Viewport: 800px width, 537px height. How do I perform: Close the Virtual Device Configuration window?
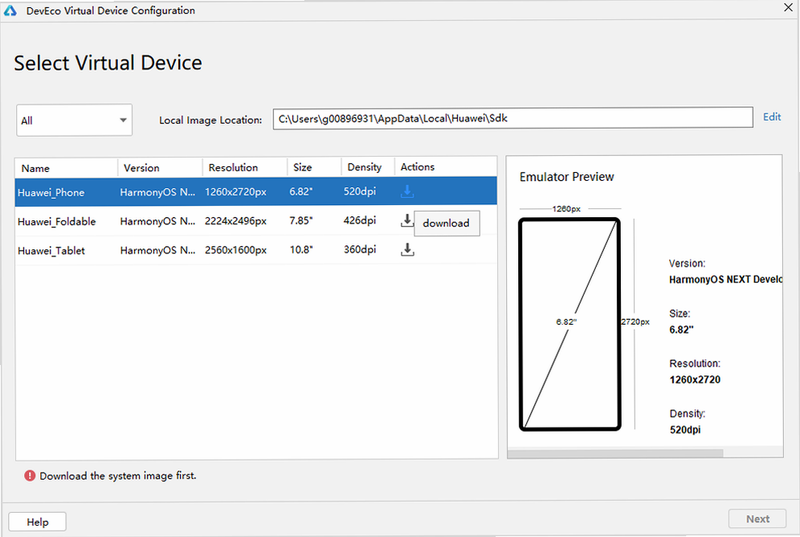point(788,7)
